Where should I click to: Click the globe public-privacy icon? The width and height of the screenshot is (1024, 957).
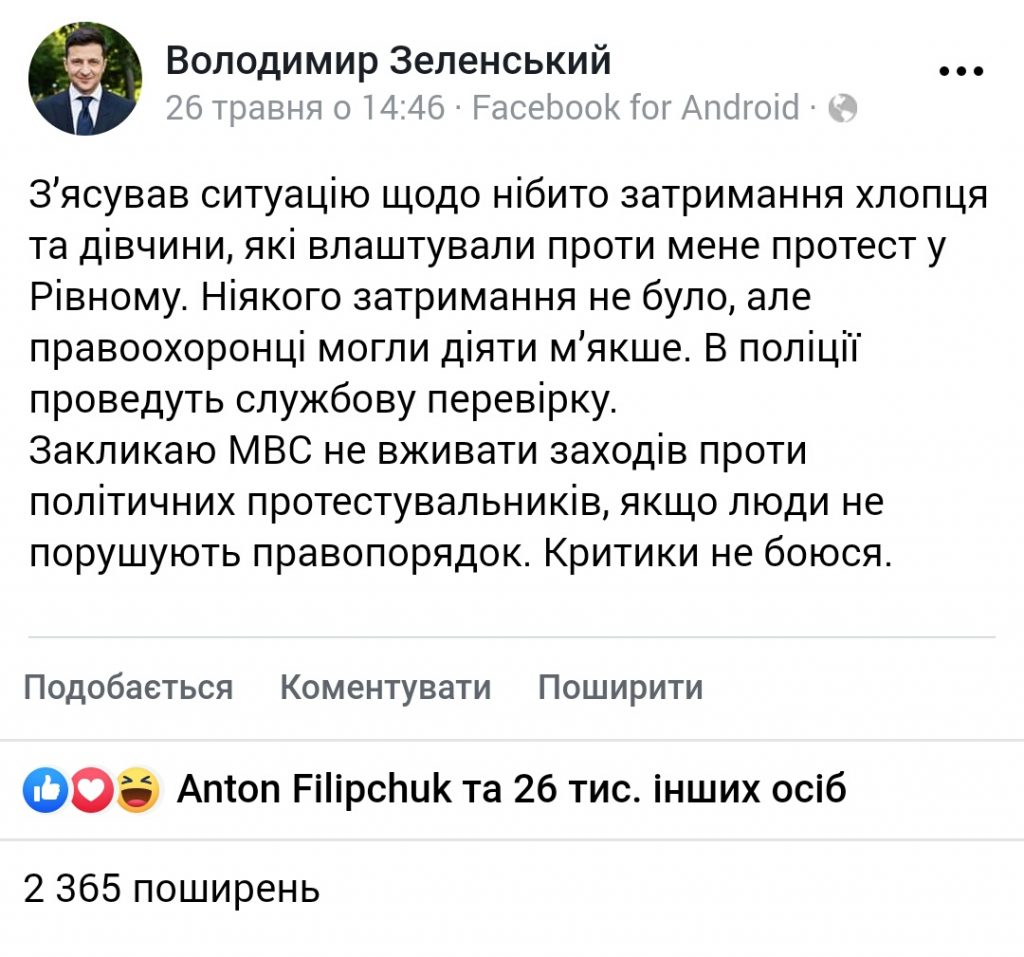[x=842, y=108]
